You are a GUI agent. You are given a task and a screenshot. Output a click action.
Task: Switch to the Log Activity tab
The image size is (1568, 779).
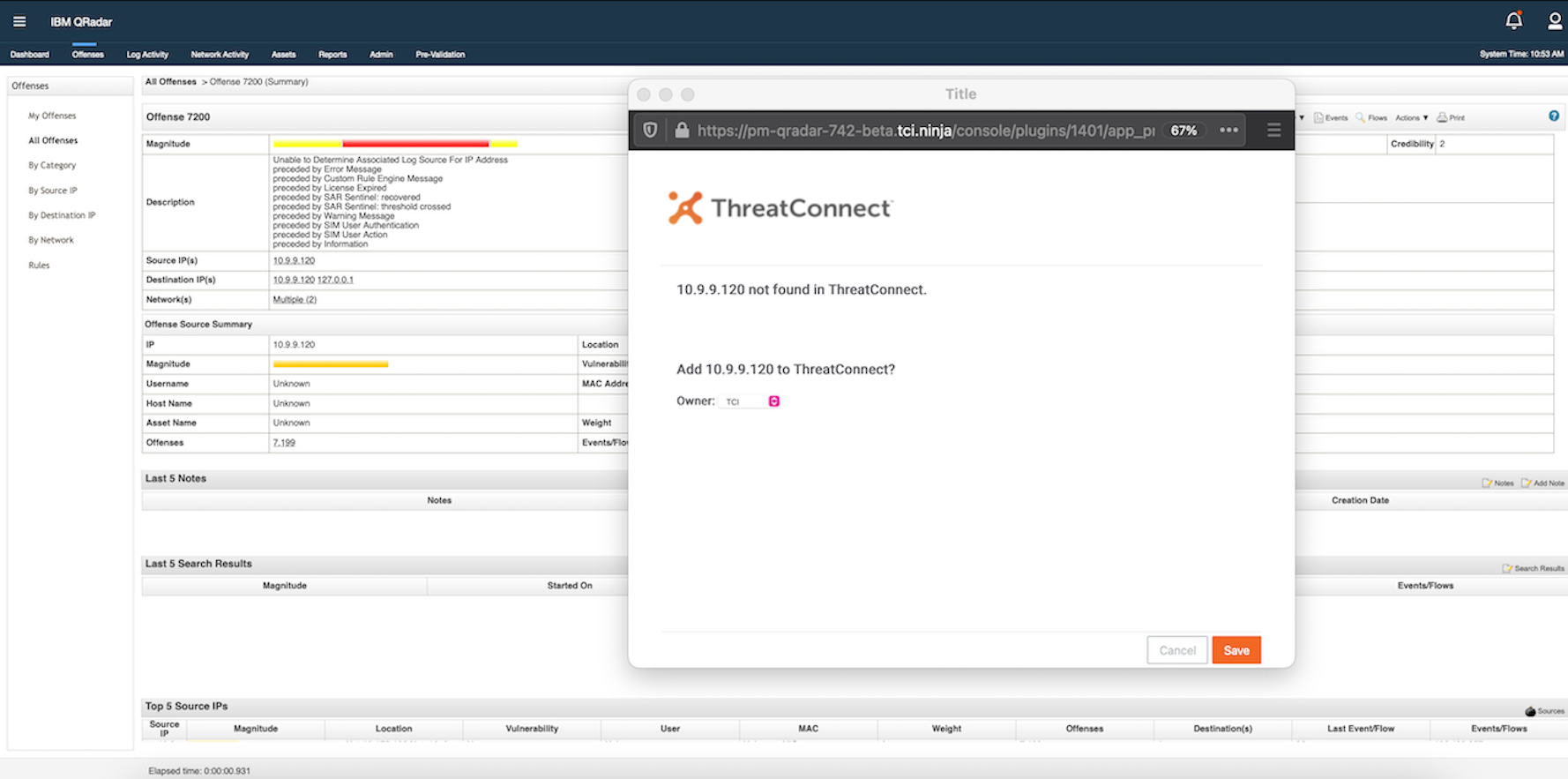147,55
